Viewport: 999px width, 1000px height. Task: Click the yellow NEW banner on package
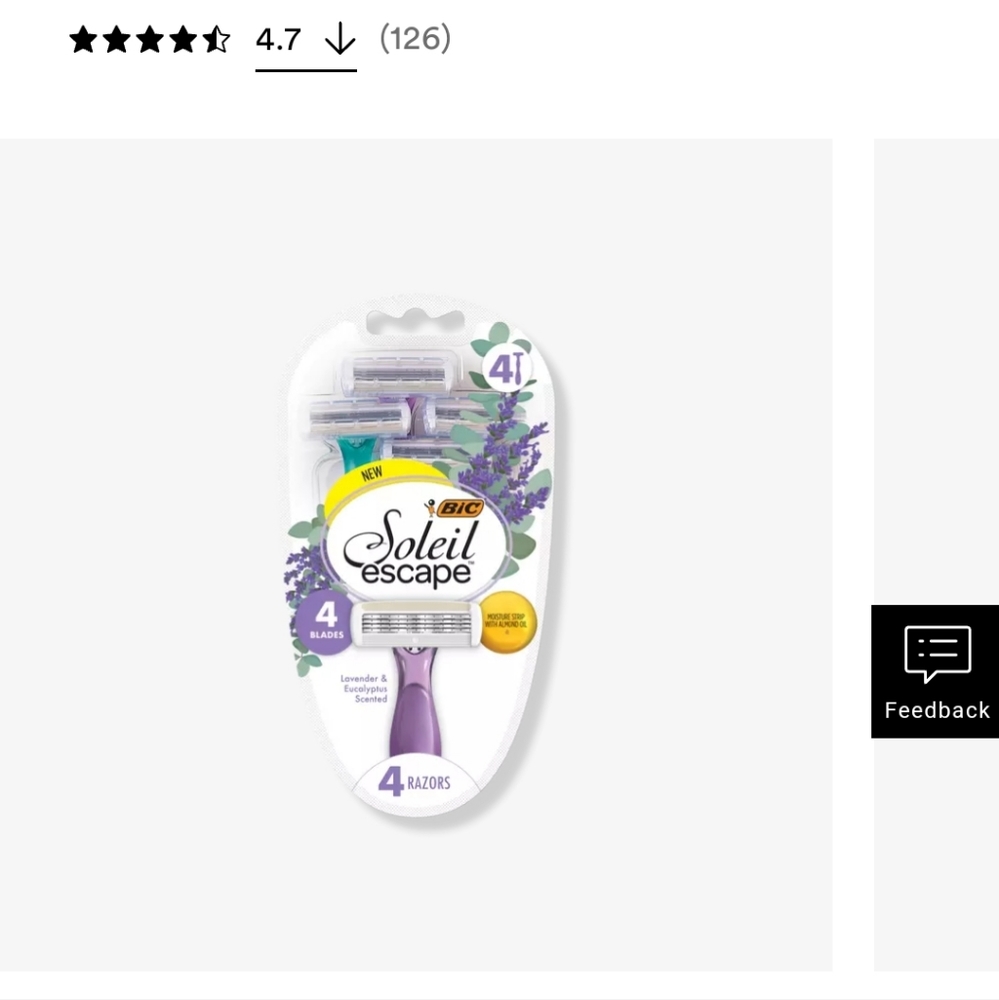[371, 473]
